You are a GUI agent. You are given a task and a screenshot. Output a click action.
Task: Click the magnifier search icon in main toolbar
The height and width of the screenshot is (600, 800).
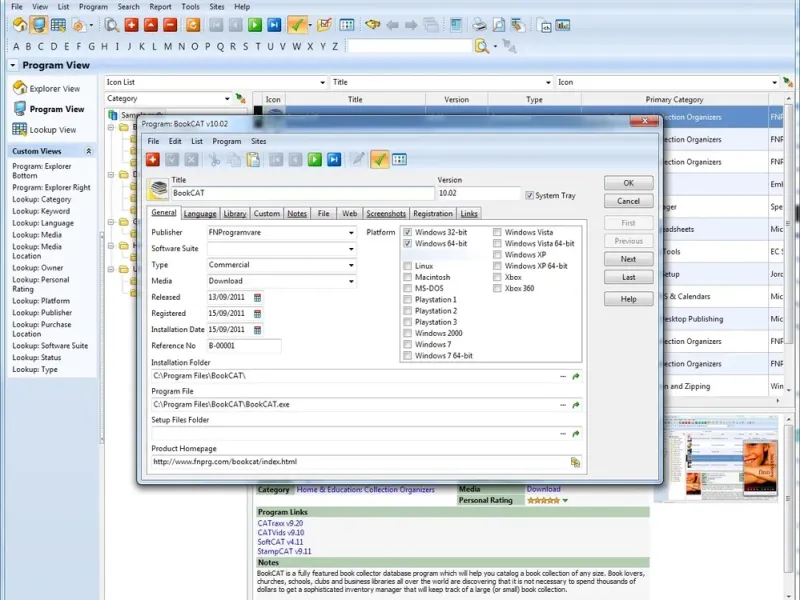click(x=112, y=24)
